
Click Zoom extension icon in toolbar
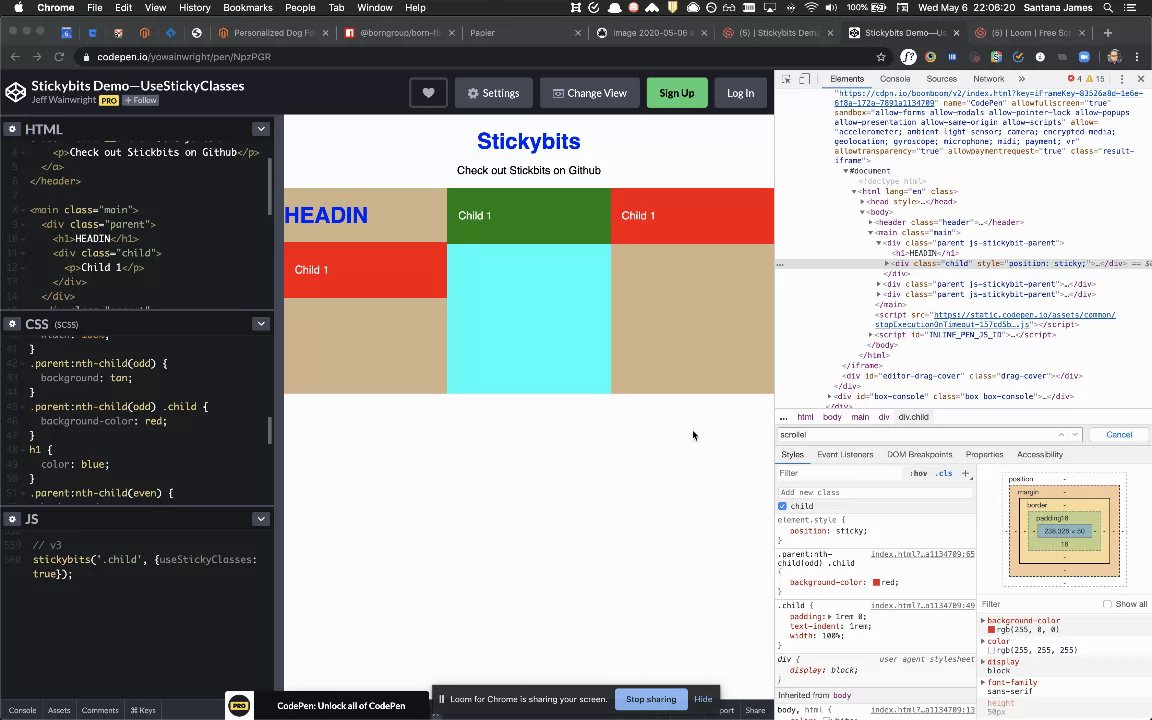pyautogui.click(x=1084, y=57)
